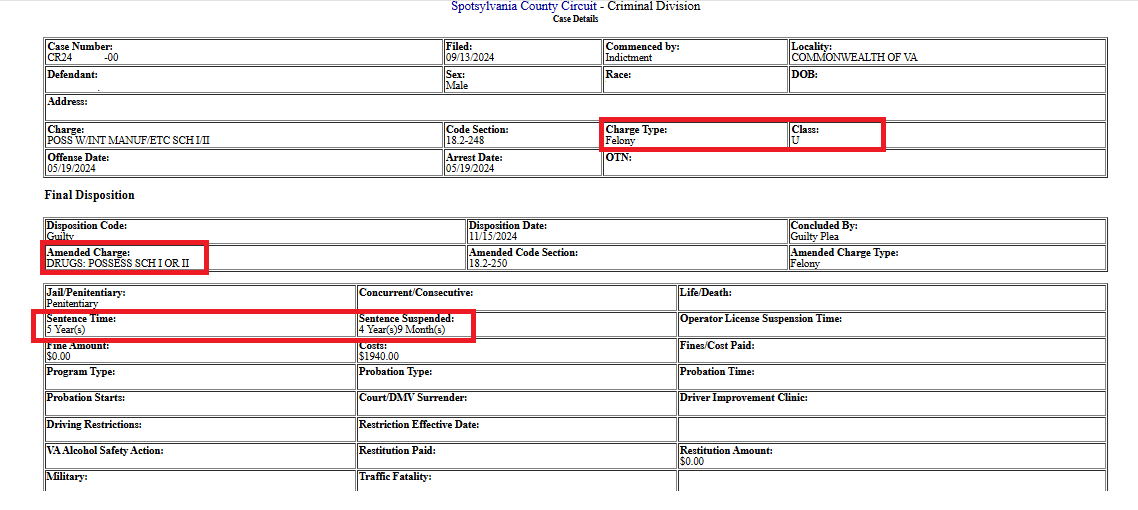The width and height of the screenshot is (1138, 510).
Task: Click Operator License Suspension Time label
Action: [761, 318]
